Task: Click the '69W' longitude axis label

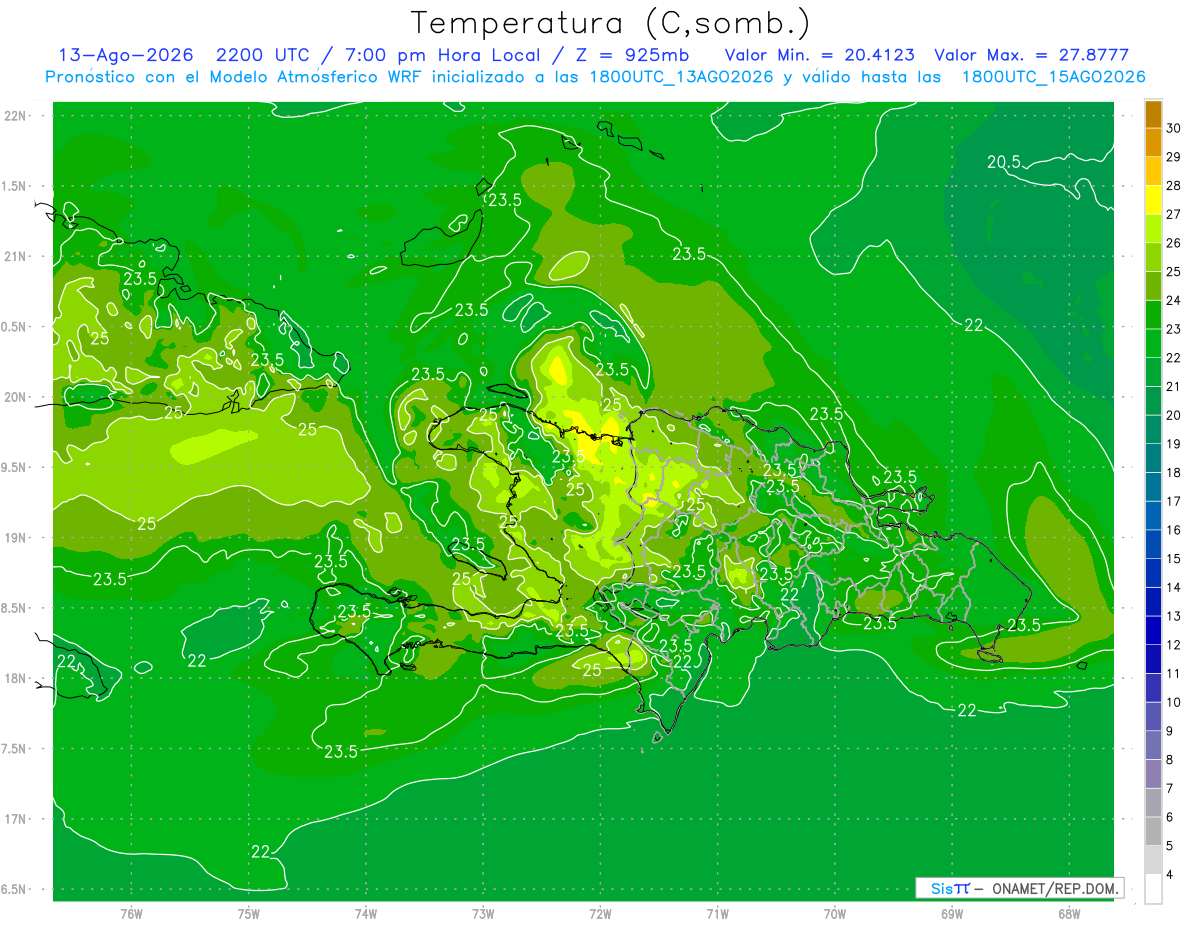Action: click(x=952, y=914)
